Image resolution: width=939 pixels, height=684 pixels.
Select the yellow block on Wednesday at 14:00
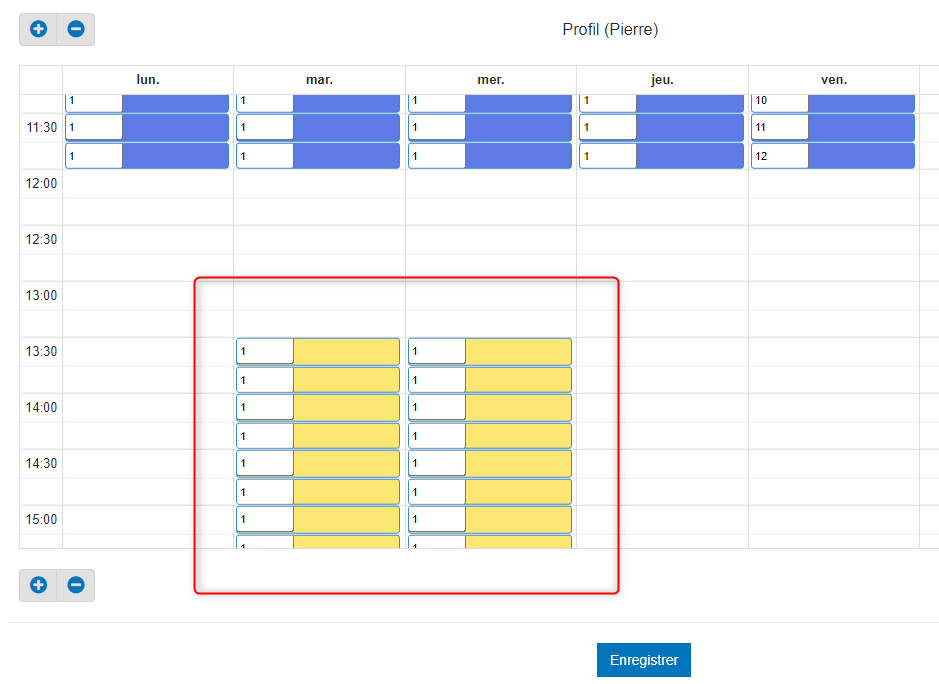518,408
